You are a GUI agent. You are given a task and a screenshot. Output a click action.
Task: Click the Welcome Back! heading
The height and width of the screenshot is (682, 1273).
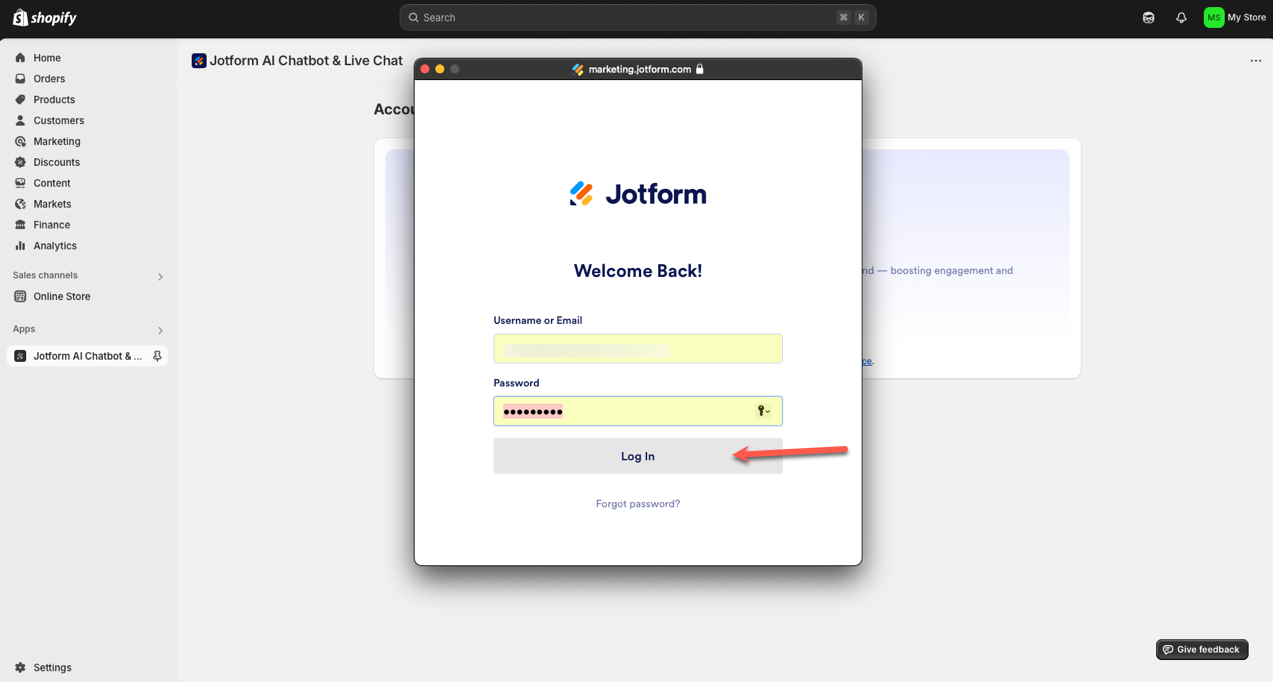(638, 271)
